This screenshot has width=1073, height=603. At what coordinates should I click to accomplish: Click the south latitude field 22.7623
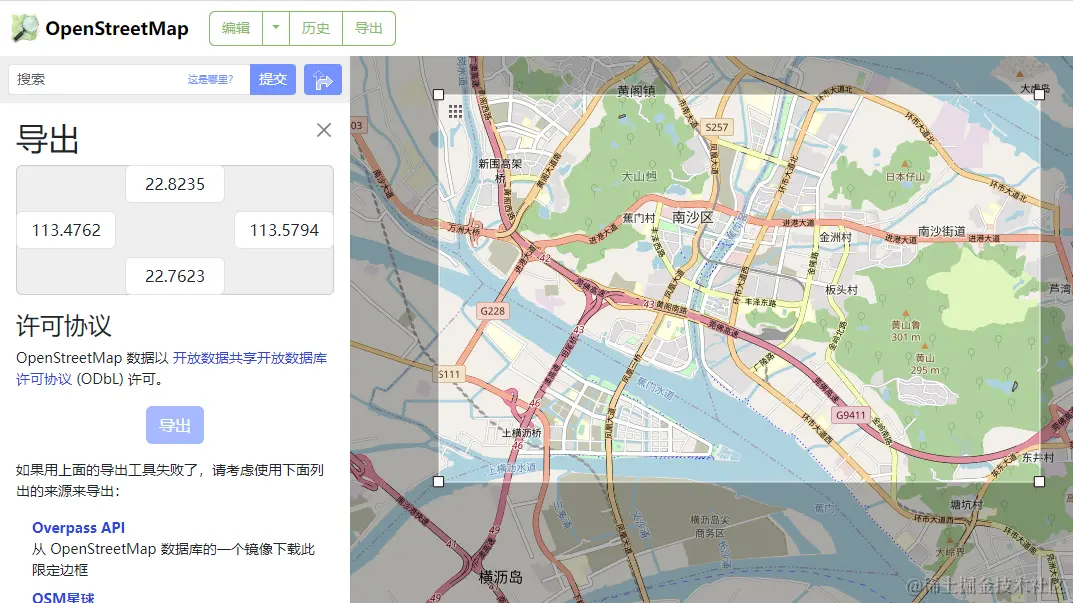click(174, 276)
